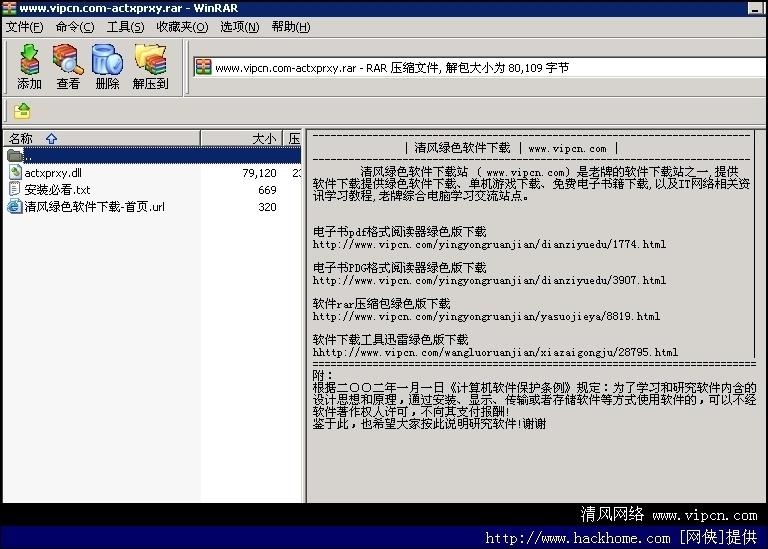Screen dimensions: 768x549
Task: Open the 选项(N) options menu
Action: pos(239,27)
